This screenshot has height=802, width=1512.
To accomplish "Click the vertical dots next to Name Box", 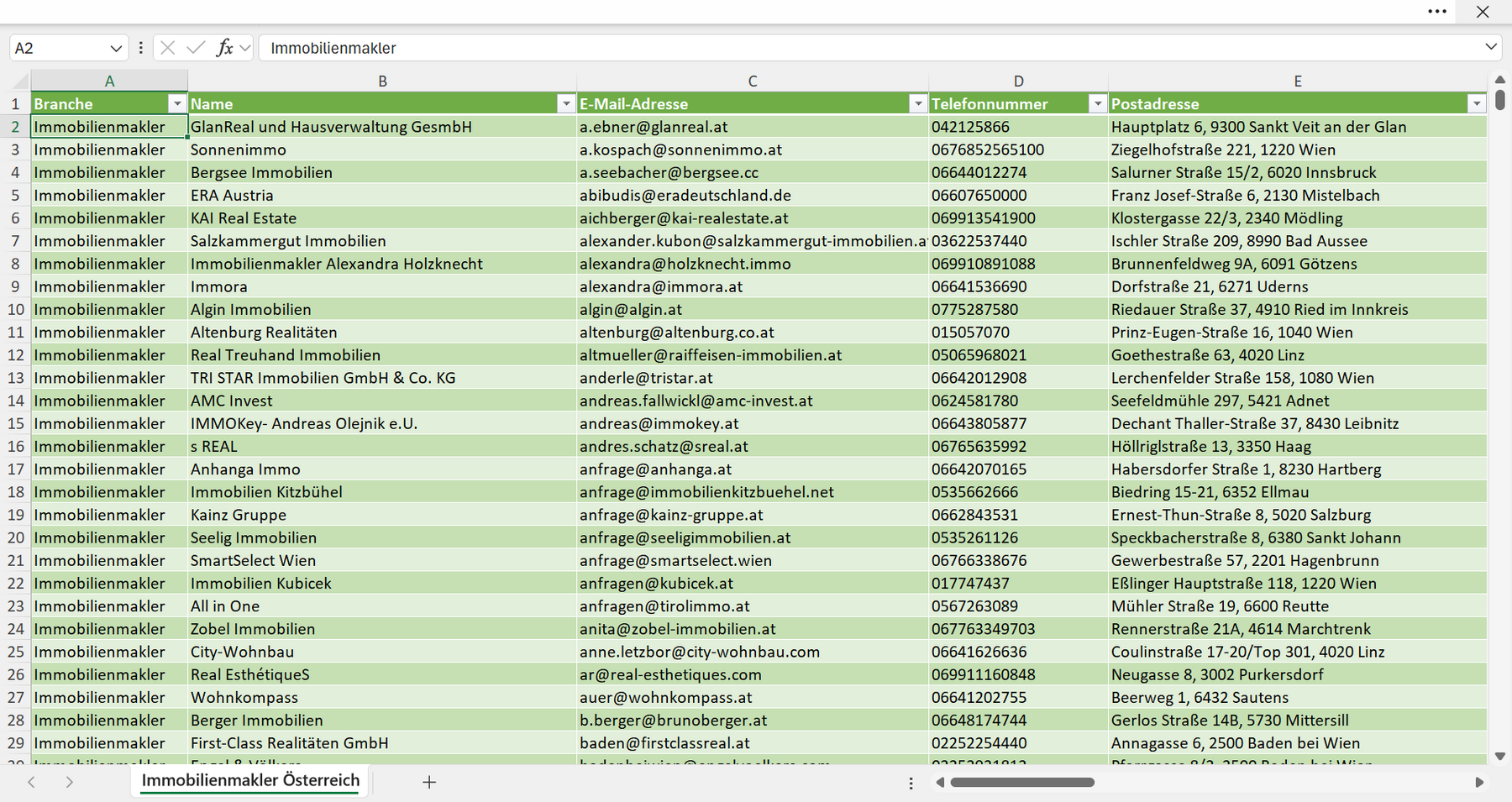I will (140, 48).
